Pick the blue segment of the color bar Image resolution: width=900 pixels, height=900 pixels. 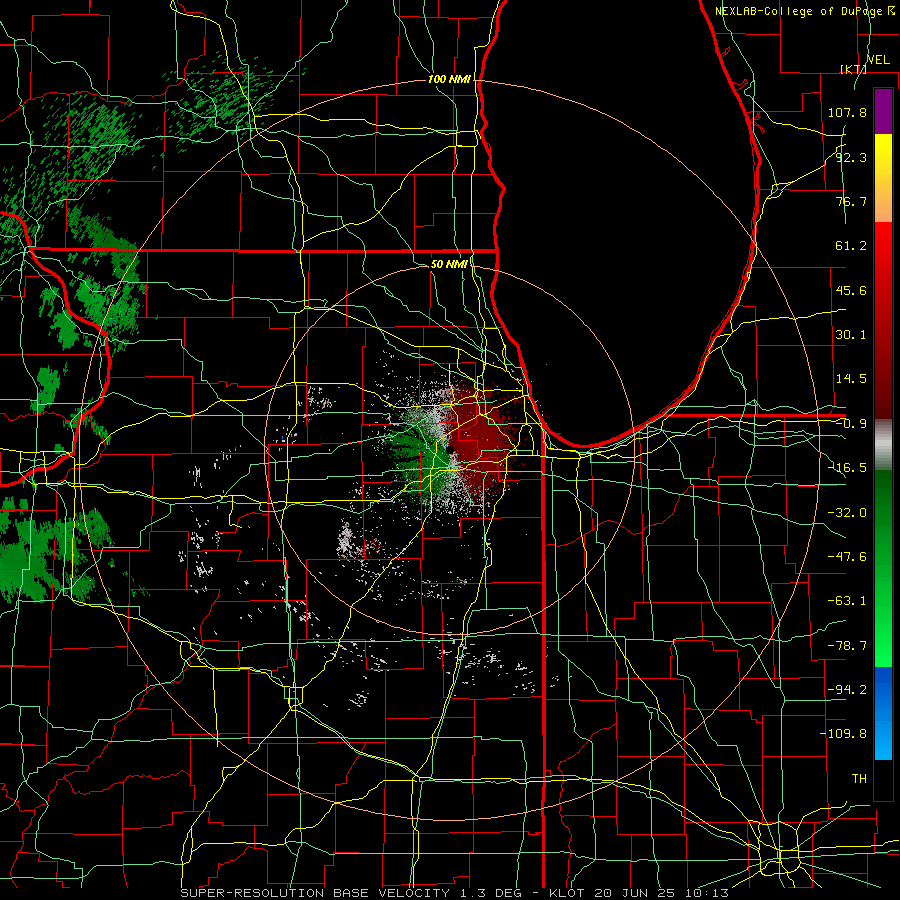click(883, 713)
